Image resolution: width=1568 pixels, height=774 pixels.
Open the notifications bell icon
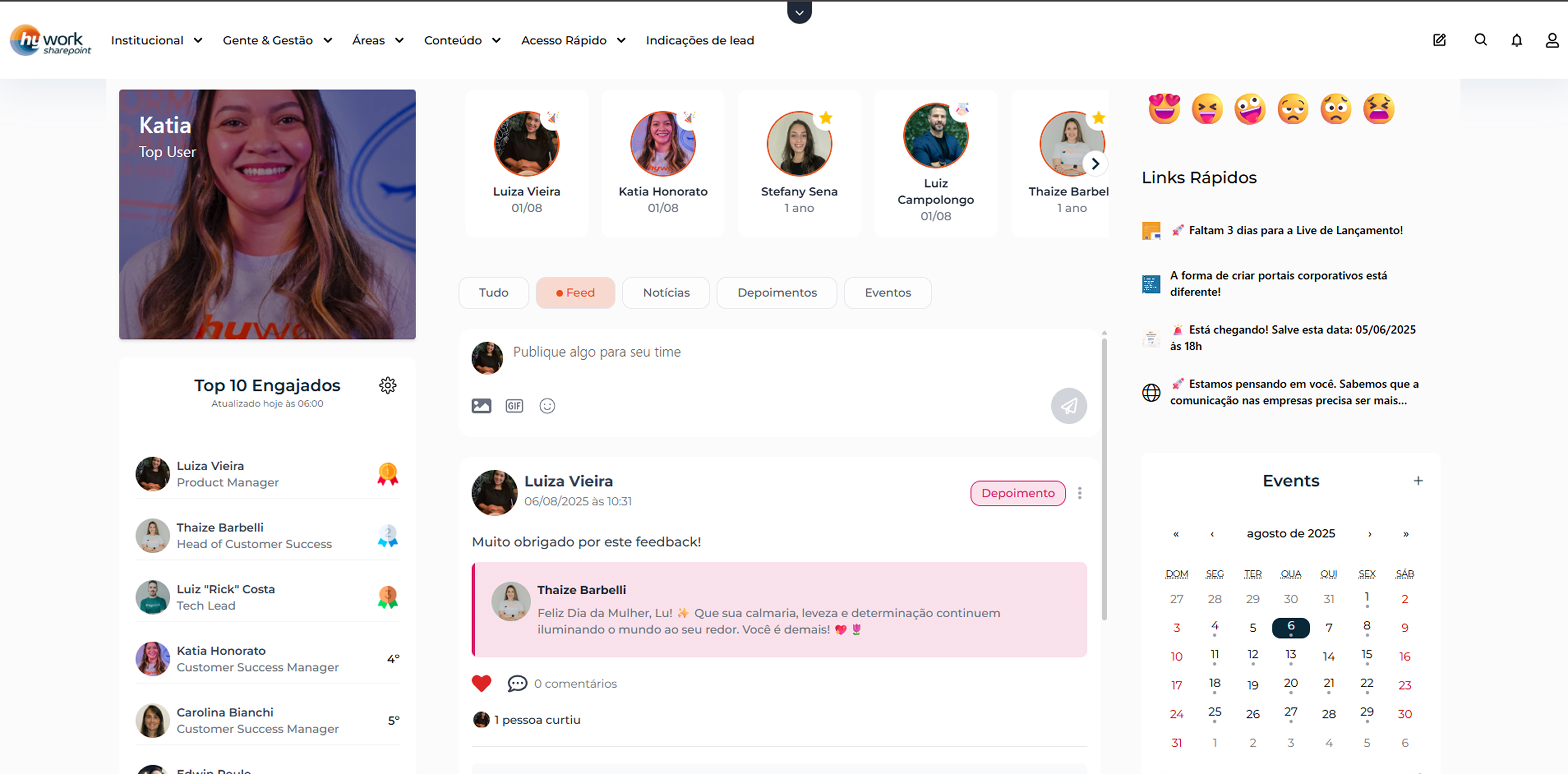click(1516, 40)
